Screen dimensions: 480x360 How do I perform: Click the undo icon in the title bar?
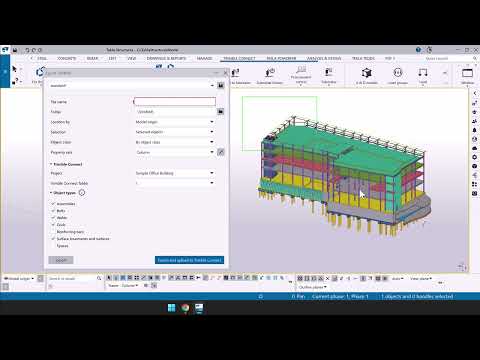click(27, 50)
